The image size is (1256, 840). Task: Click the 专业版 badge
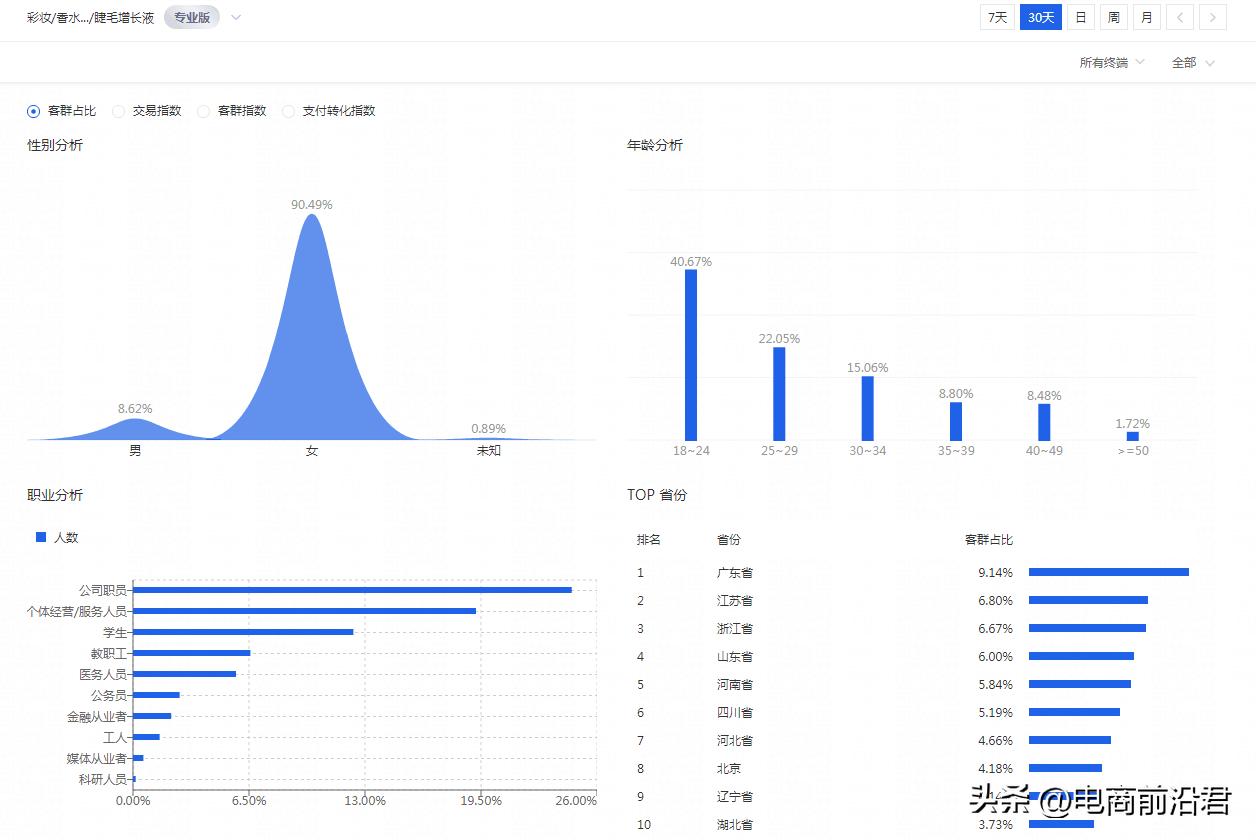click(x=192, y=17)
